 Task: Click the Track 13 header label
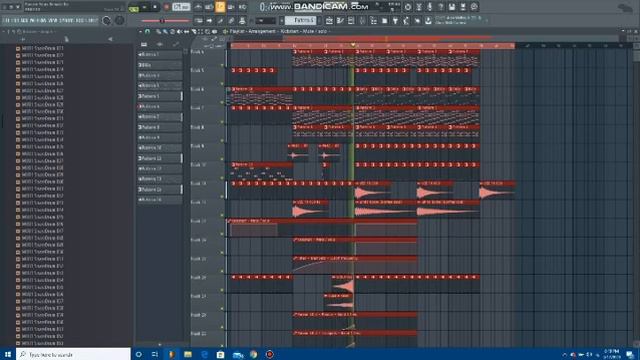click(x=198, y=221)
